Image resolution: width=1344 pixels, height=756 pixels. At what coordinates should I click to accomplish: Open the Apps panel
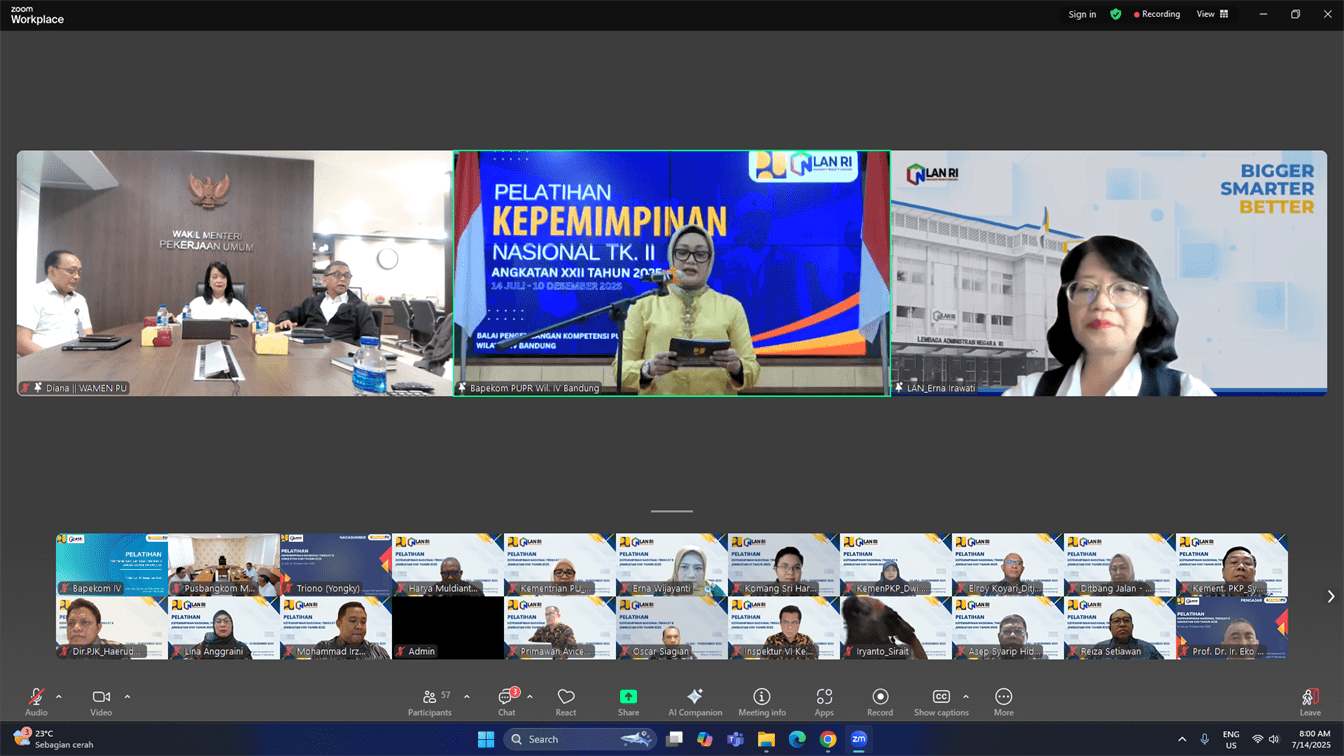coord(824,702)
